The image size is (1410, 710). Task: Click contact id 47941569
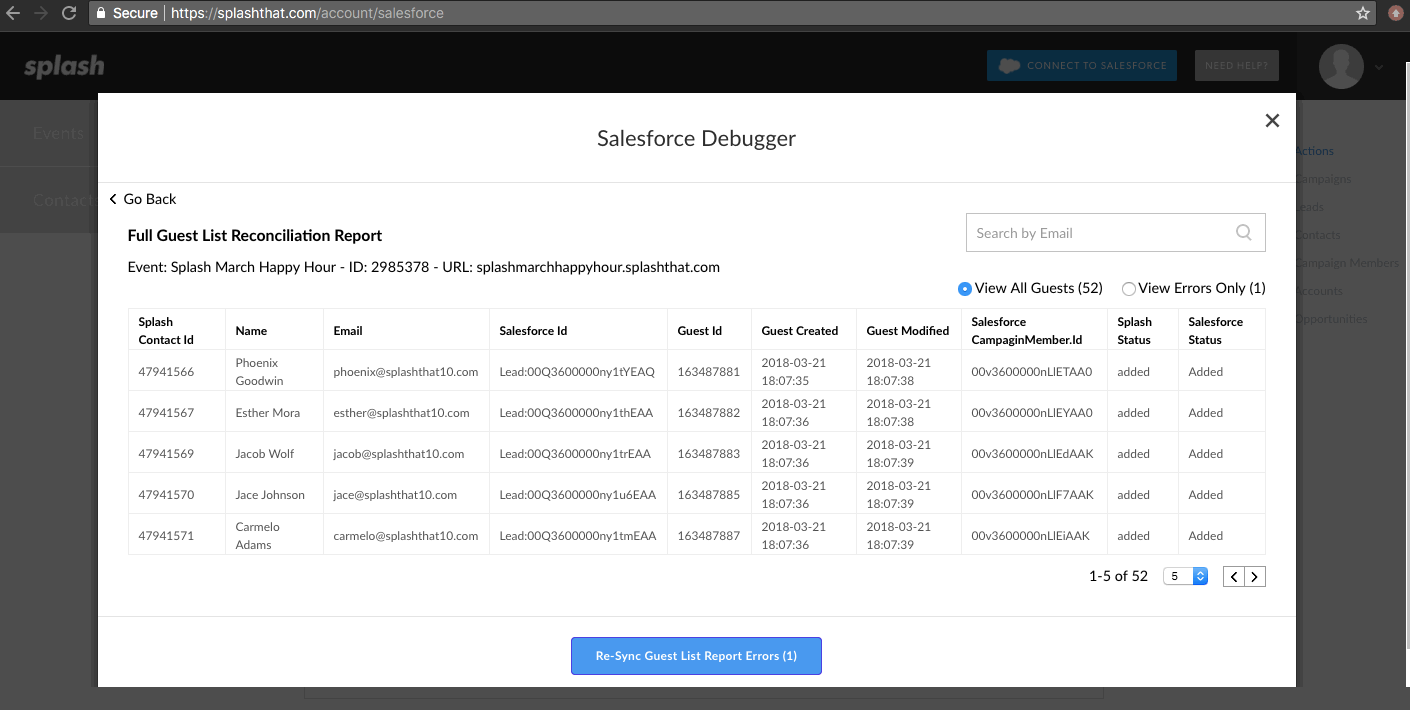(166, 453)
